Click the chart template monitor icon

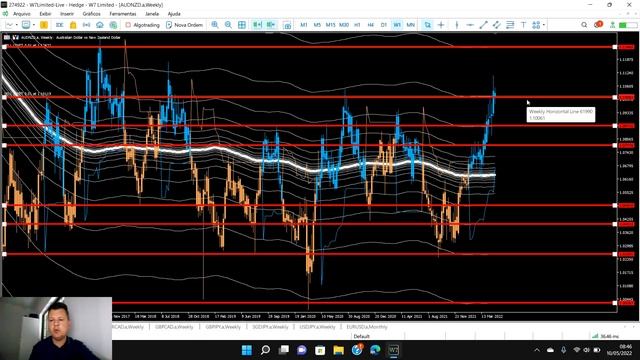click(x=26, y=25)
